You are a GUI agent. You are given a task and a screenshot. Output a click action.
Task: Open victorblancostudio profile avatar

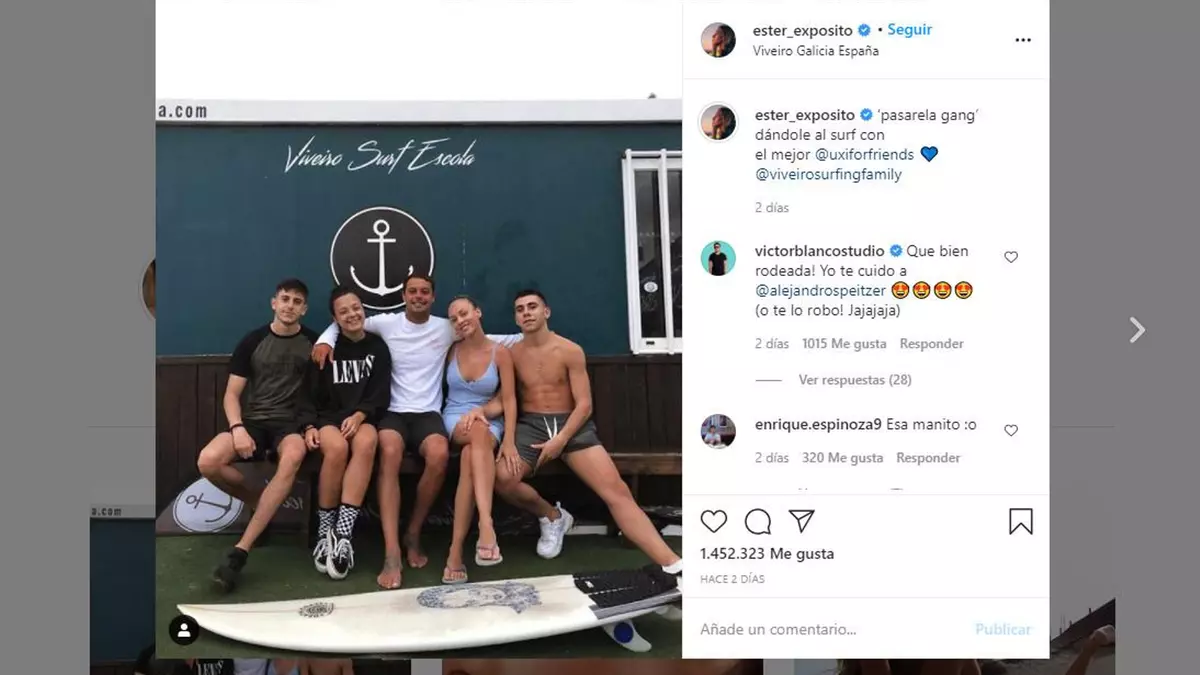(718, 259)
